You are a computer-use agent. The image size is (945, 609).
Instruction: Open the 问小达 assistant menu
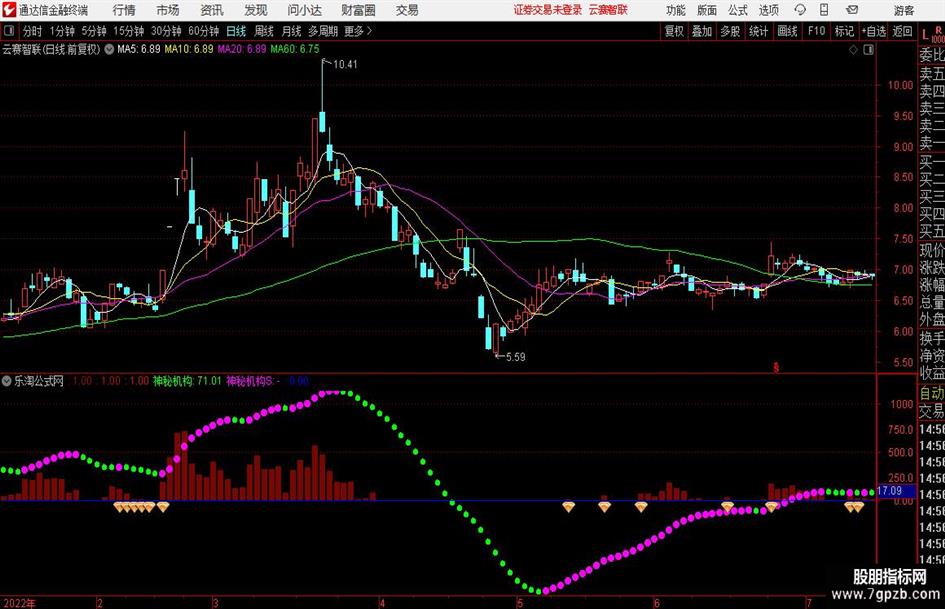(x=304, y=10)
